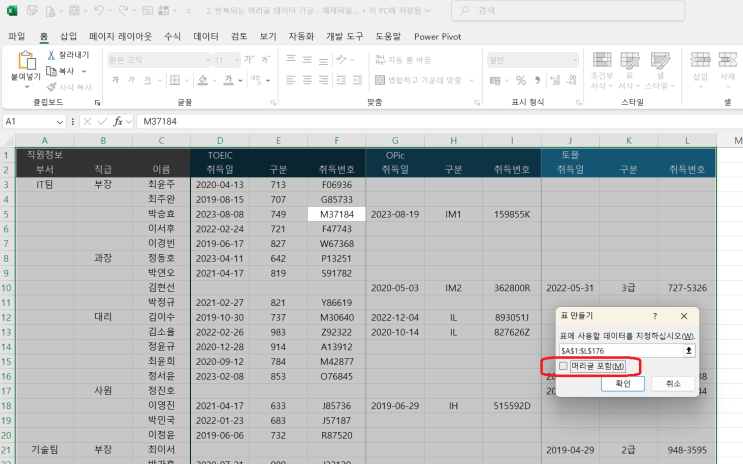
Task: Expand the font color dropdown arrow
Action: [x=240, y=81]
